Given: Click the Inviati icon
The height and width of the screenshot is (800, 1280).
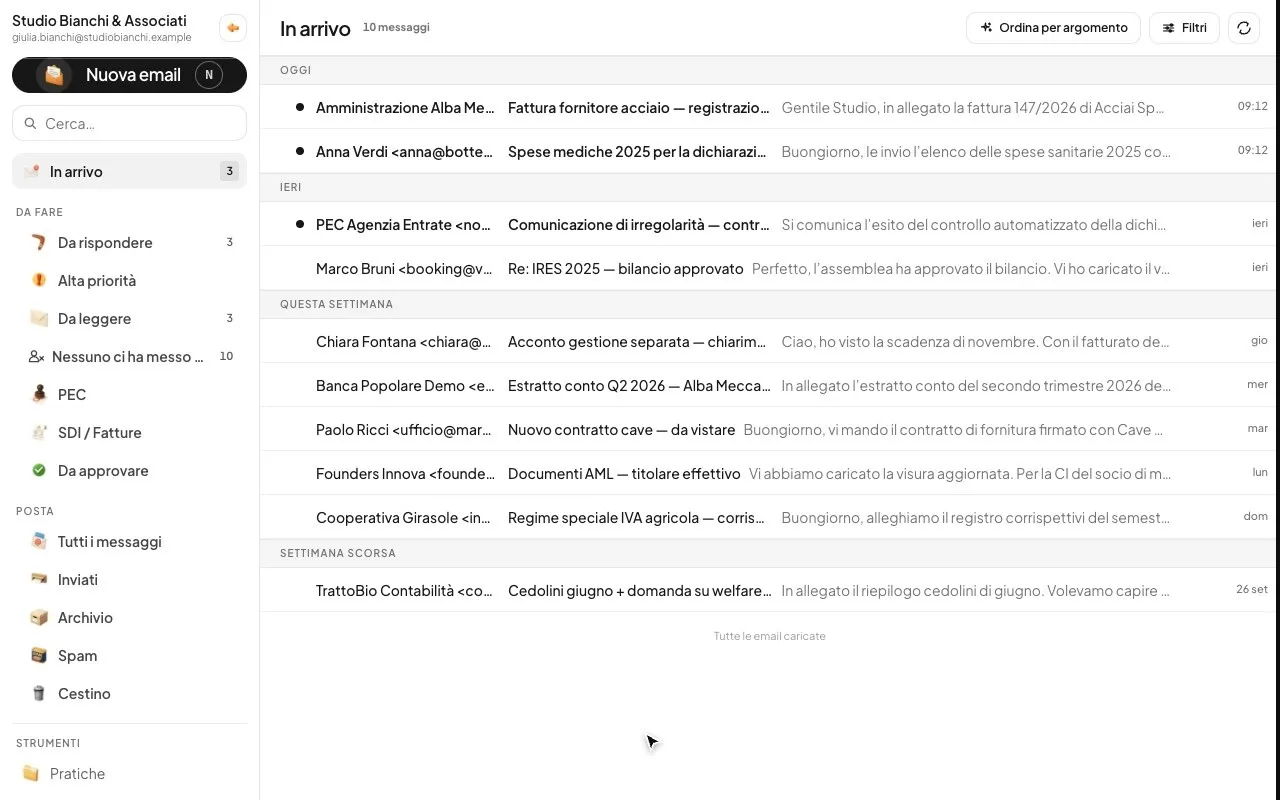Looking at the screenshot, I should (x=39, y=580).
